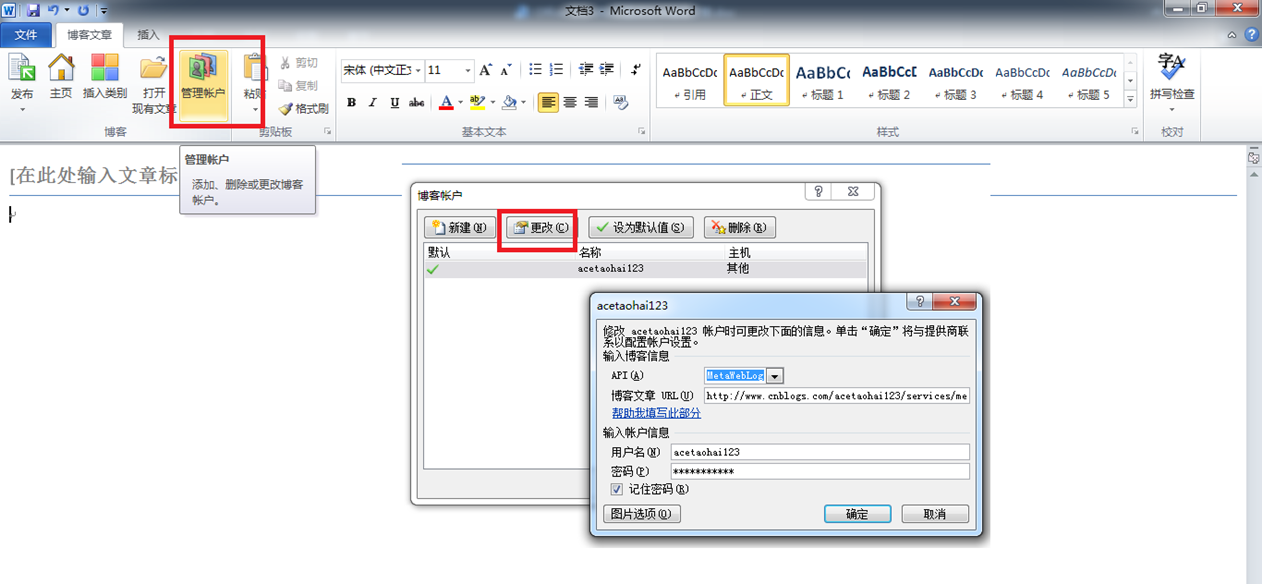
Task: Click 剪切 (Cut) scissors button
Action: (298, 63)
